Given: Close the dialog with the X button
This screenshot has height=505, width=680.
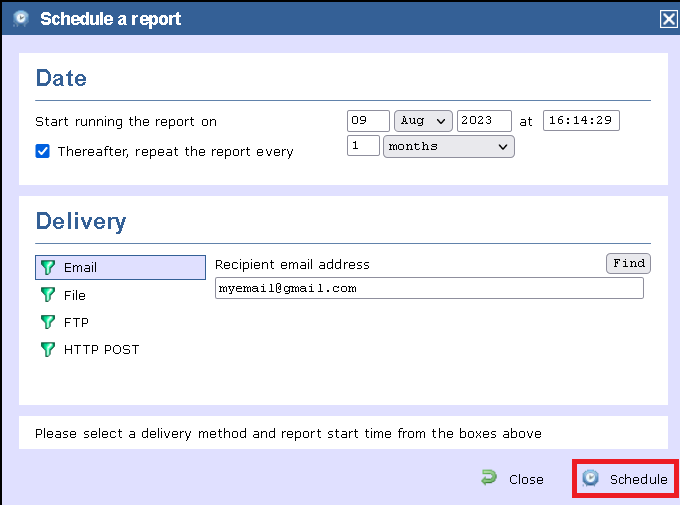Looking at the screenshot, I should click(668, 19).
